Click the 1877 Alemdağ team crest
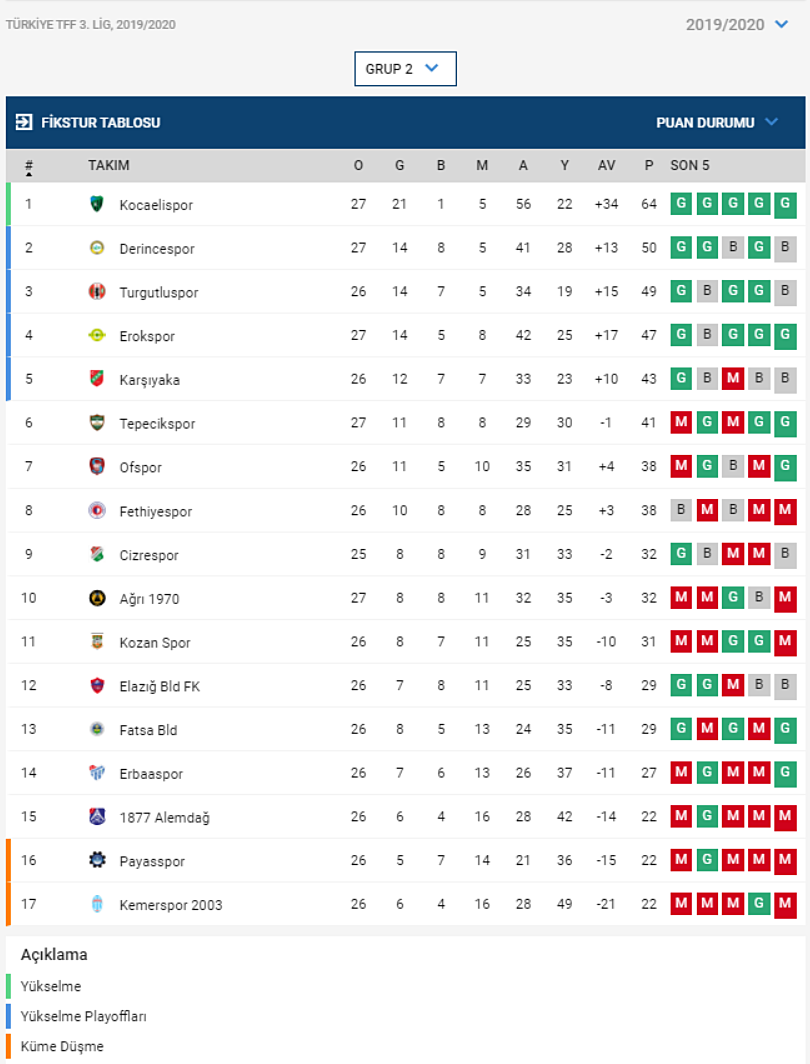This screenshot has width=810, height=1064. 96,817
